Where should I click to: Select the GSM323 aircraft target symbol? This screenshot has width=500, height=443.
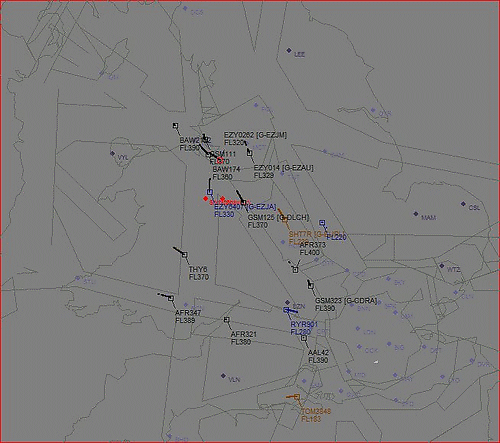[311, 286]
